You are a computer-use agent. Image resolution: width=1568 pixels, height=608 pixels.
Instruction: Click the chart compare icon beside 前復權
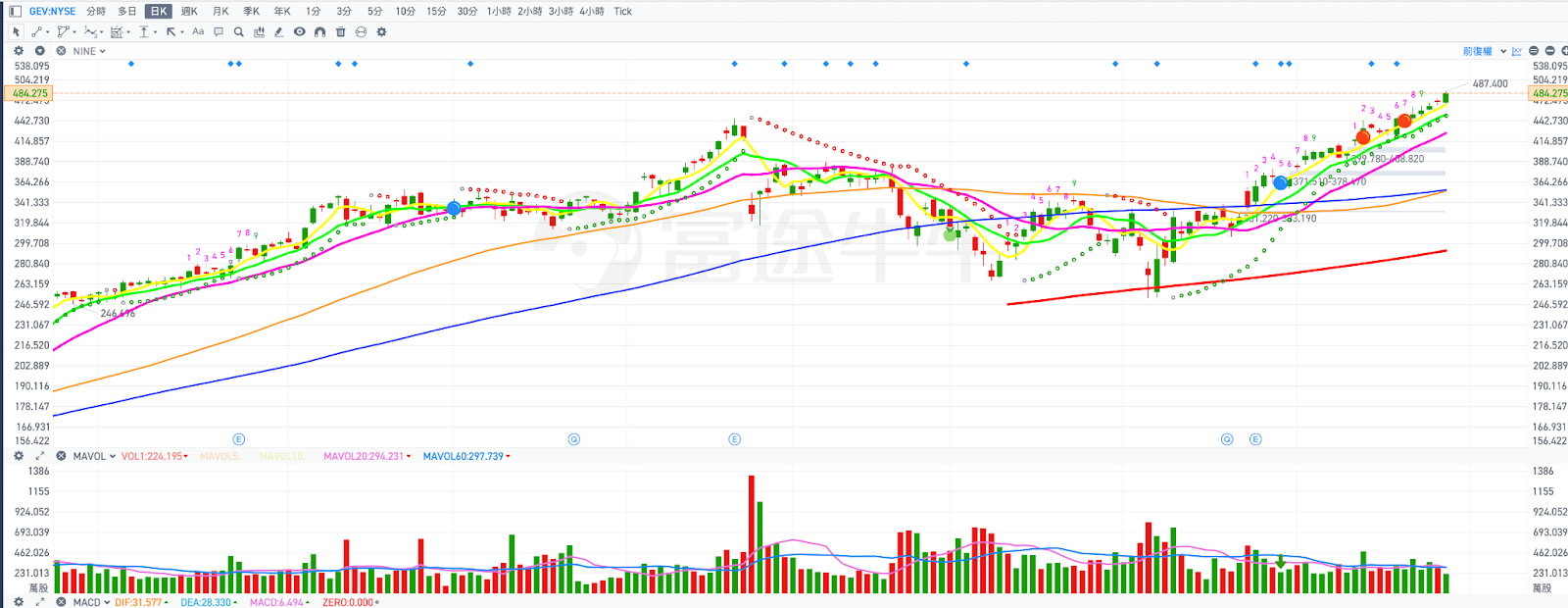click(1517, 51)
